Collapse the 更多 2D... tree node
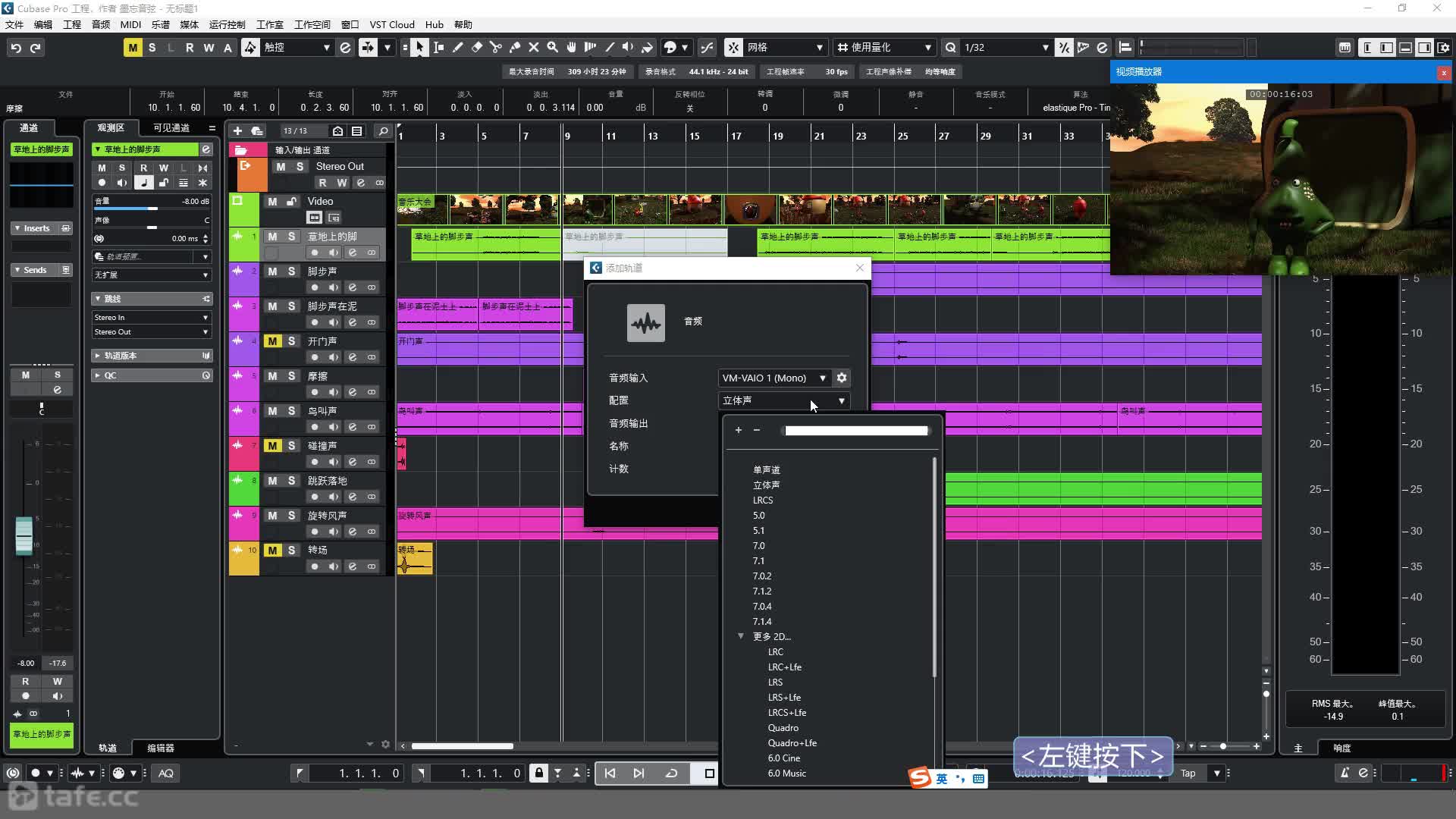The width and height of the screenshot is (1456, 819). 741,636
